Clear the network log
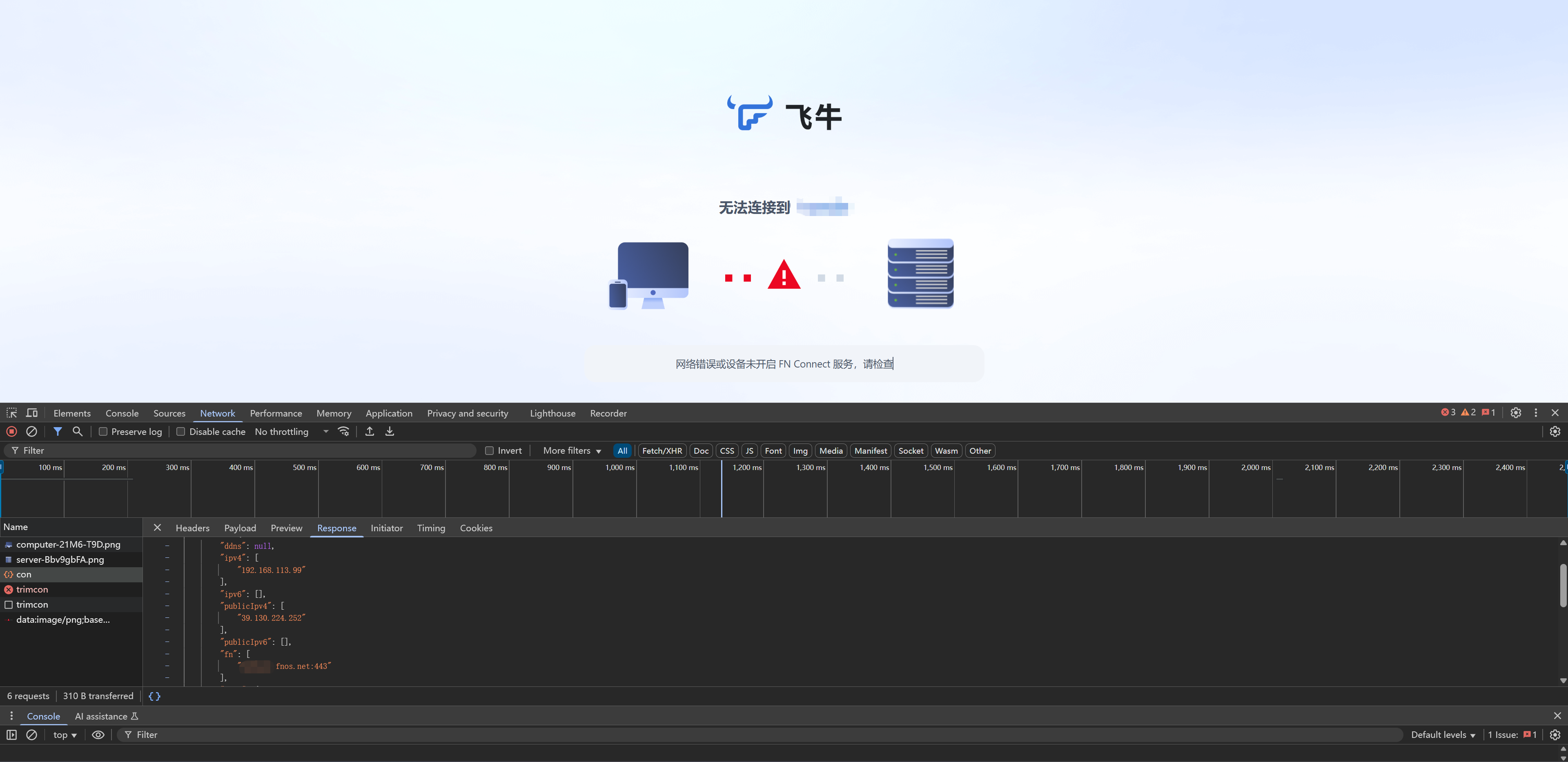Screen dimensions: 1568x762 point(32,432)
